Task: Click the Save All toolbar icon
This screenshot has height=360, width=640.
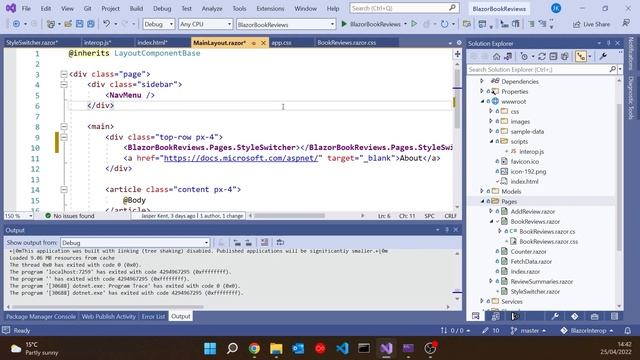Action: 91,24
